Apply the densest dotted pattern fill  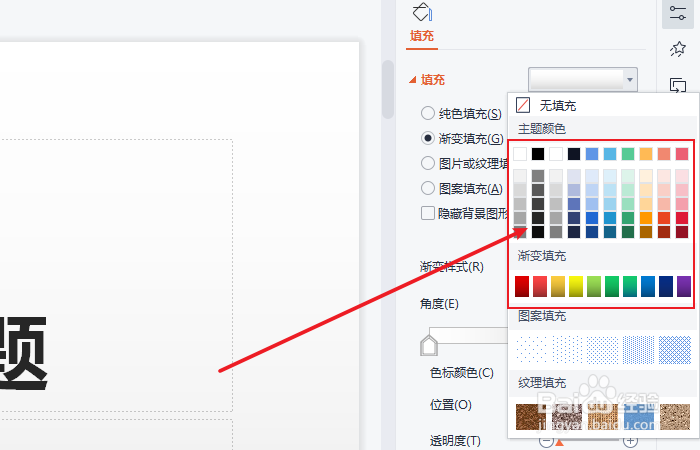(638, 350)
